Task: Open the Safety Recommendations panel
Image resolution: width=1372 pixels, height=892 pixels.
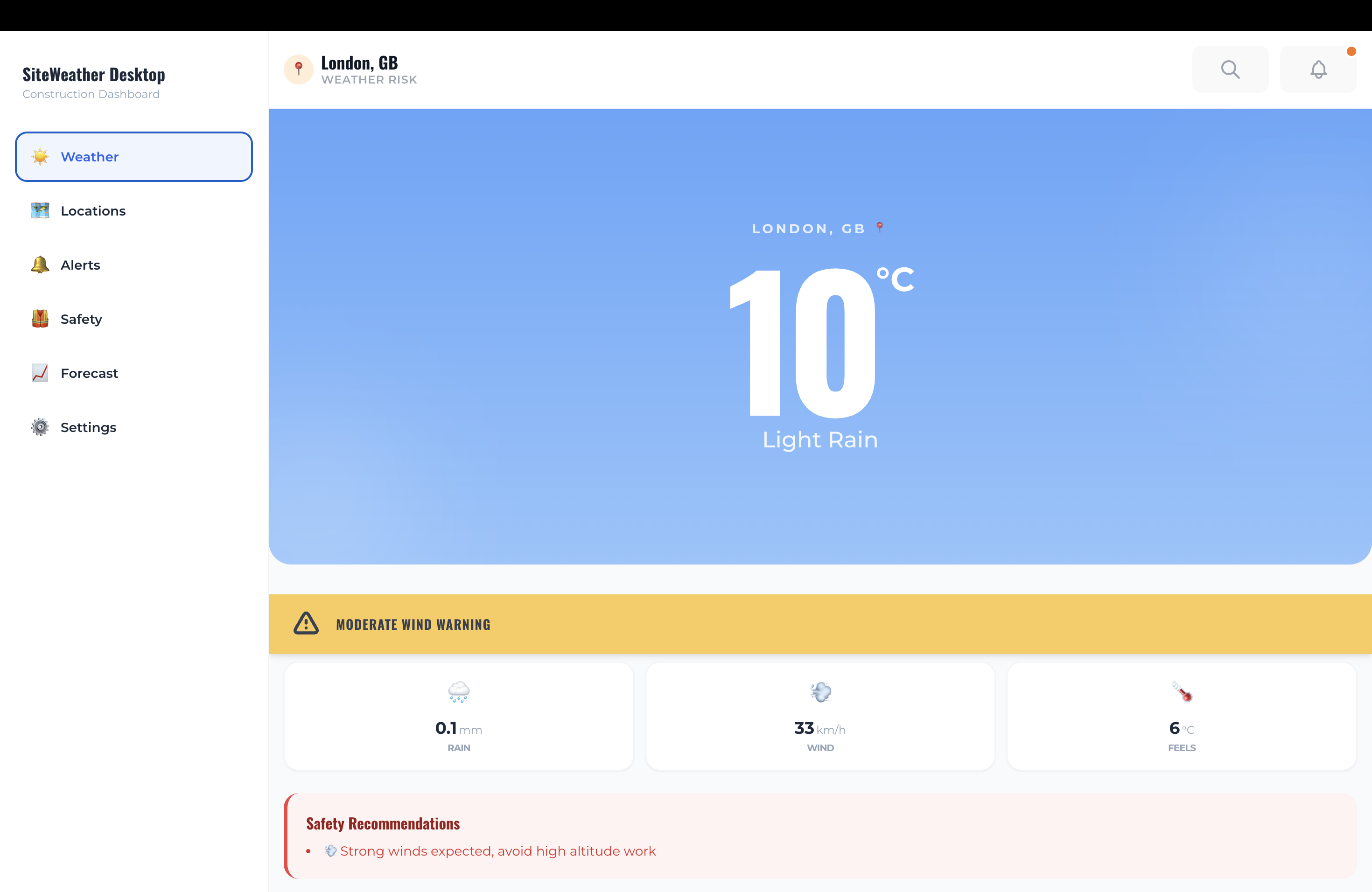Action: [x=382, y=823]
